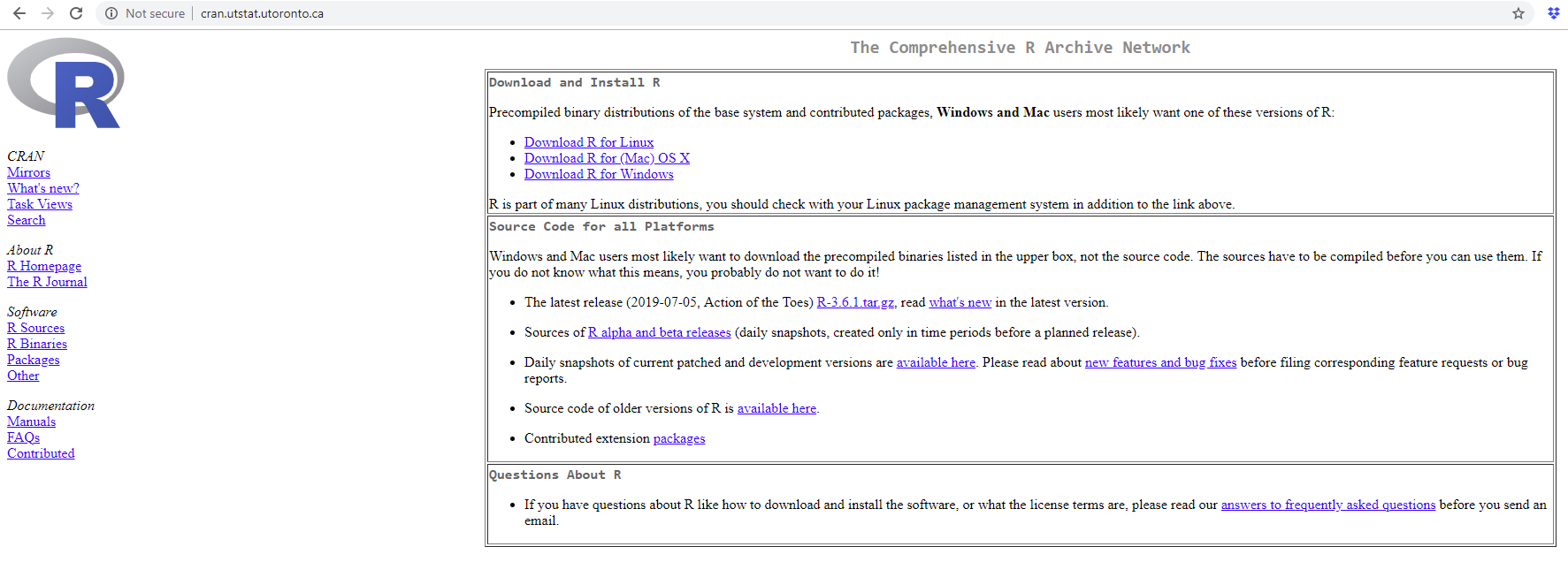1568x562 pixels.
Task: Click Download R for Windows
Action: (599, 174)
